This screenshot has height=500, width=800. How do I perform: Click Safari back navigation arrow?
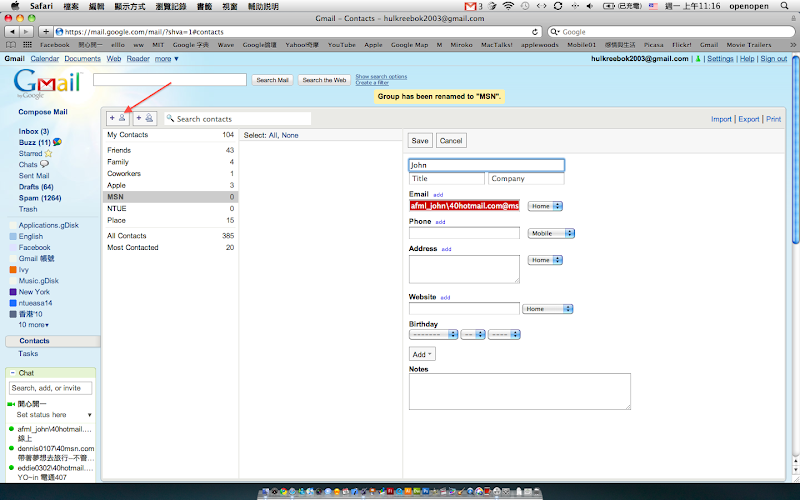pos(12,32)
